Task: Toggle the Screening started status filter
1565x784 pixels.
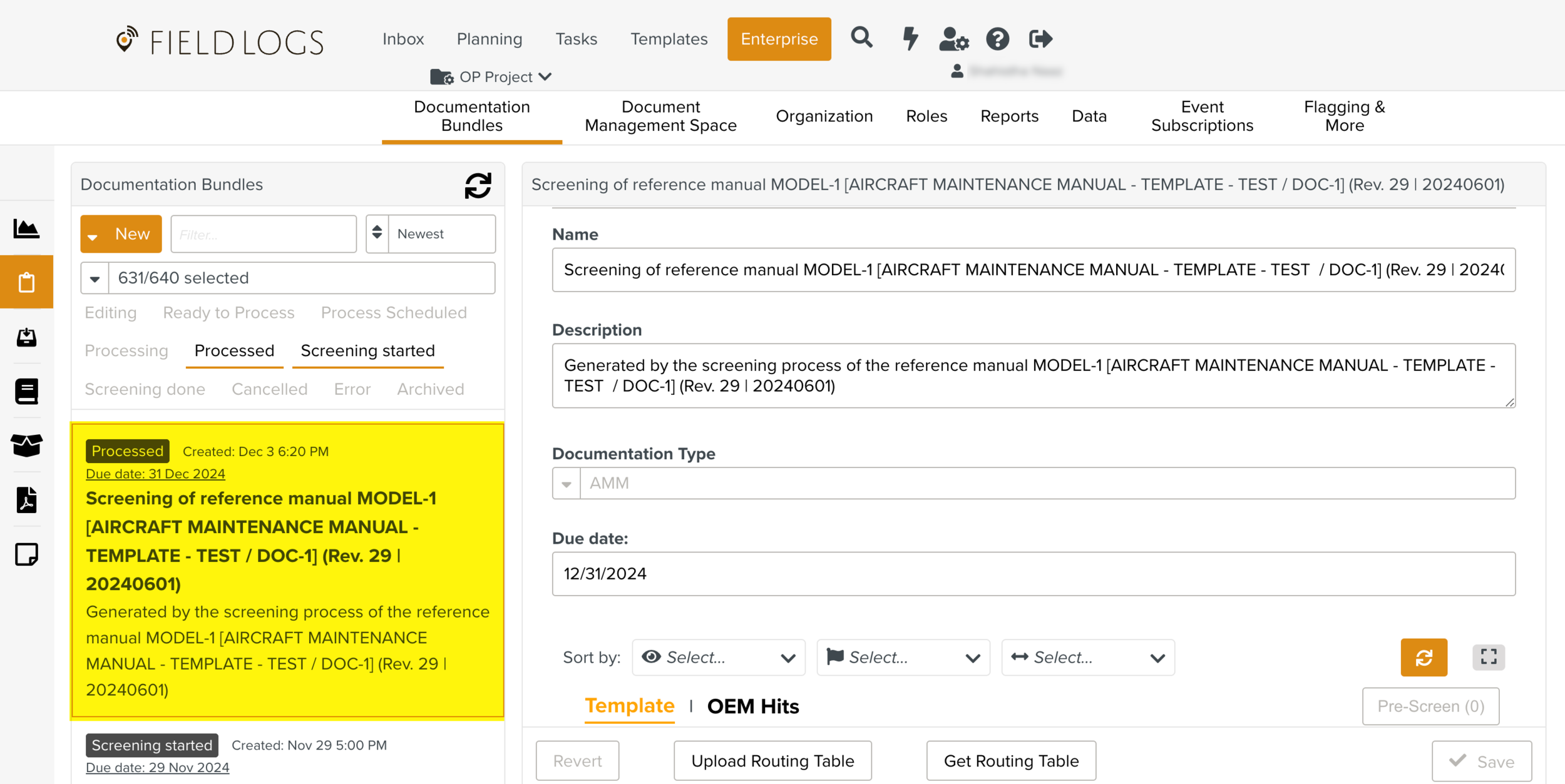Action: pyautogui.click(x=367, y=350)
